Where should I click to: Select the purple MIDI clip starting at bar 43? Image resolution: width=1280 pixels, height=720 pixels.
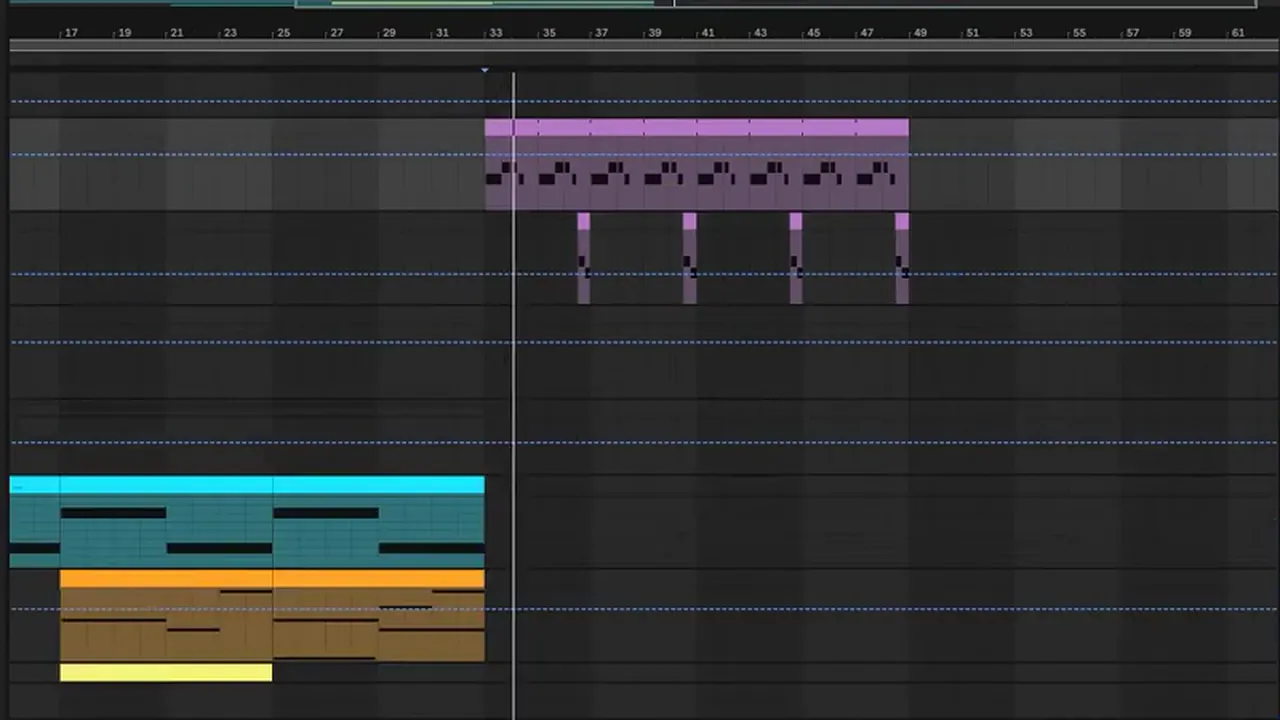[776, 165]
